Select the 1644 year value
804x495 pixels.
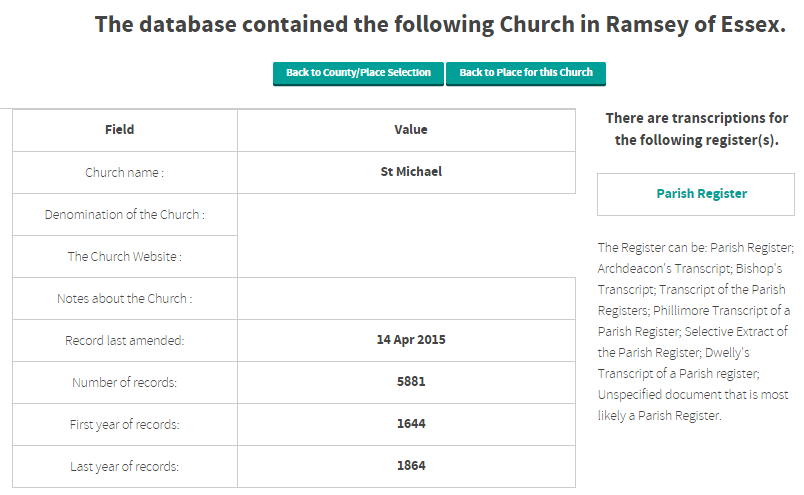pyautogui.click(x=411, y=424)
